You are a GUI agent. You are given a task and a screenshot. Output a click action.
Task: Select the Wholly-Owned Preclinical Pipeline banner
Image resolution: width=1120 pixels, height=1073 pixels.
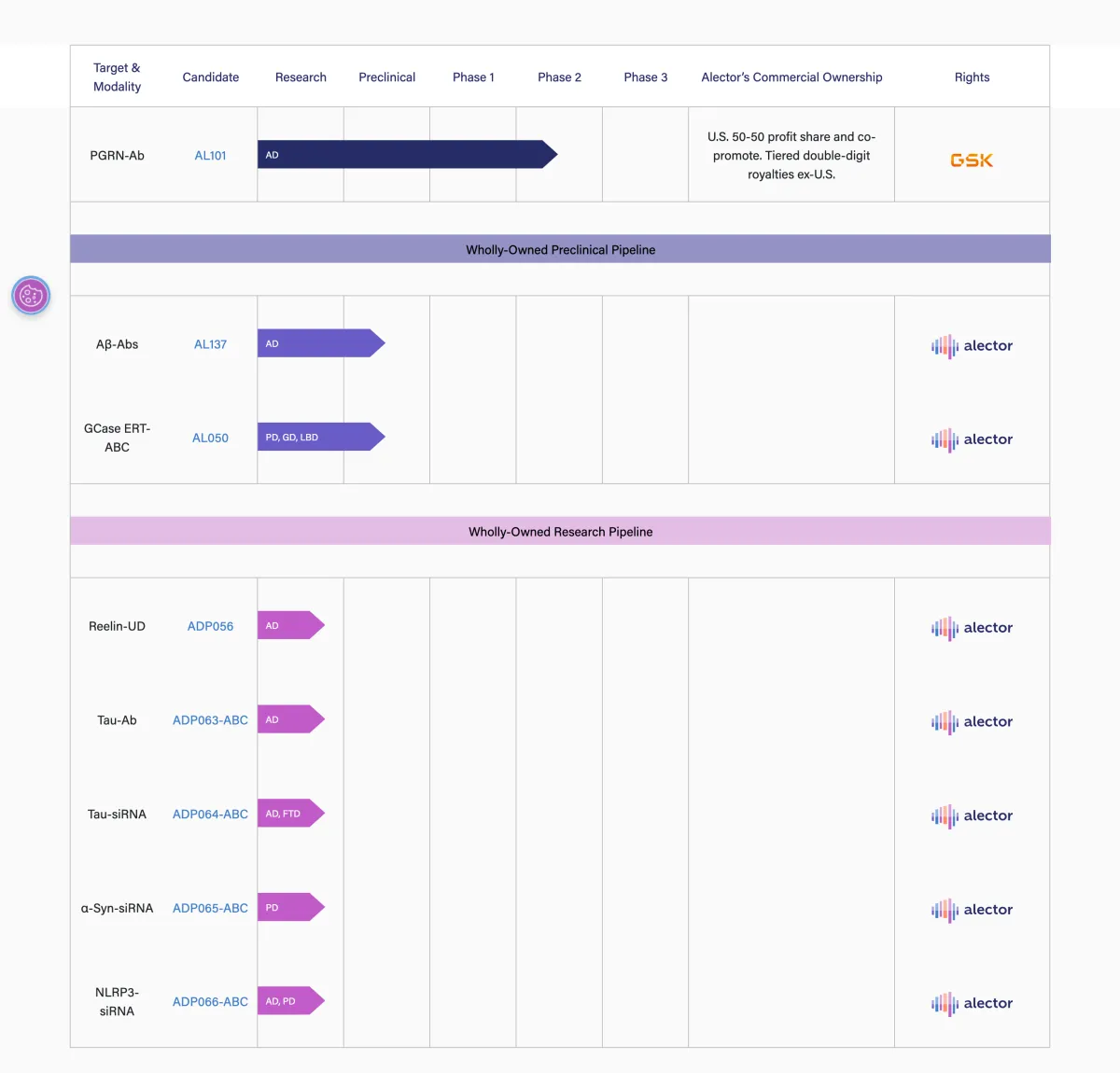point(560,249)
